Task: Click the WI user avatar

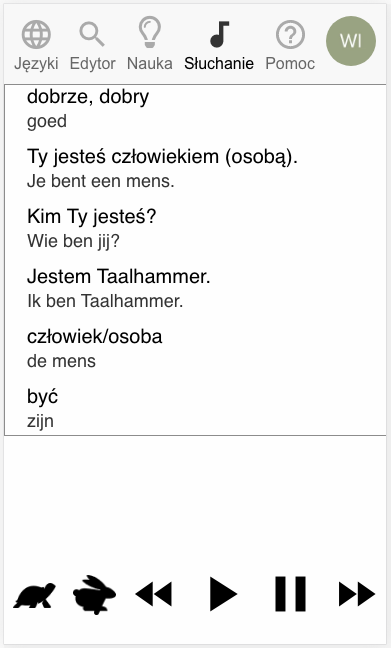Action: coord(351,41)
